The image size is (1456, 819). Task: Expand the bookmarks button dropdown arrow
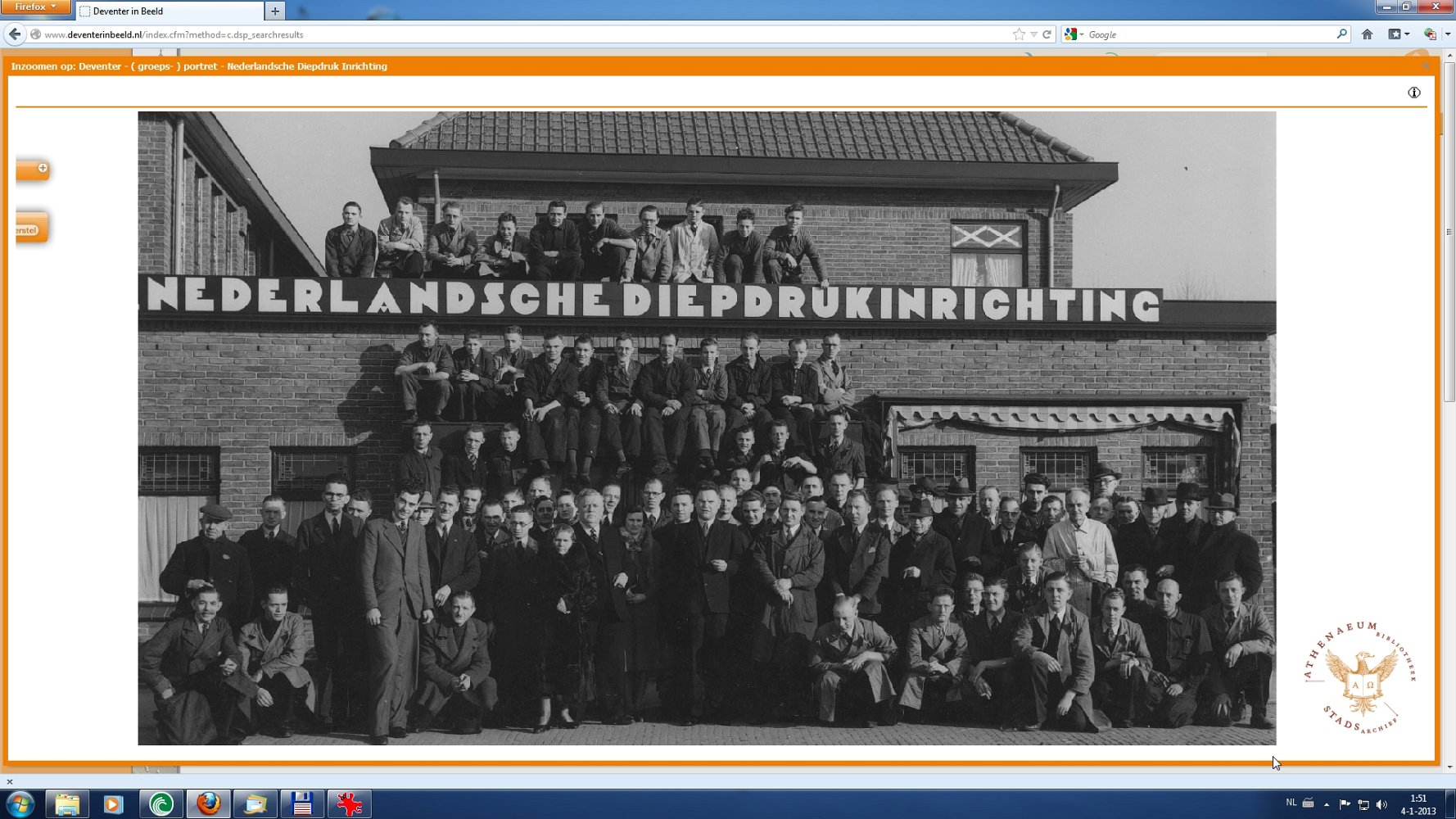(x=1407, y=34)
